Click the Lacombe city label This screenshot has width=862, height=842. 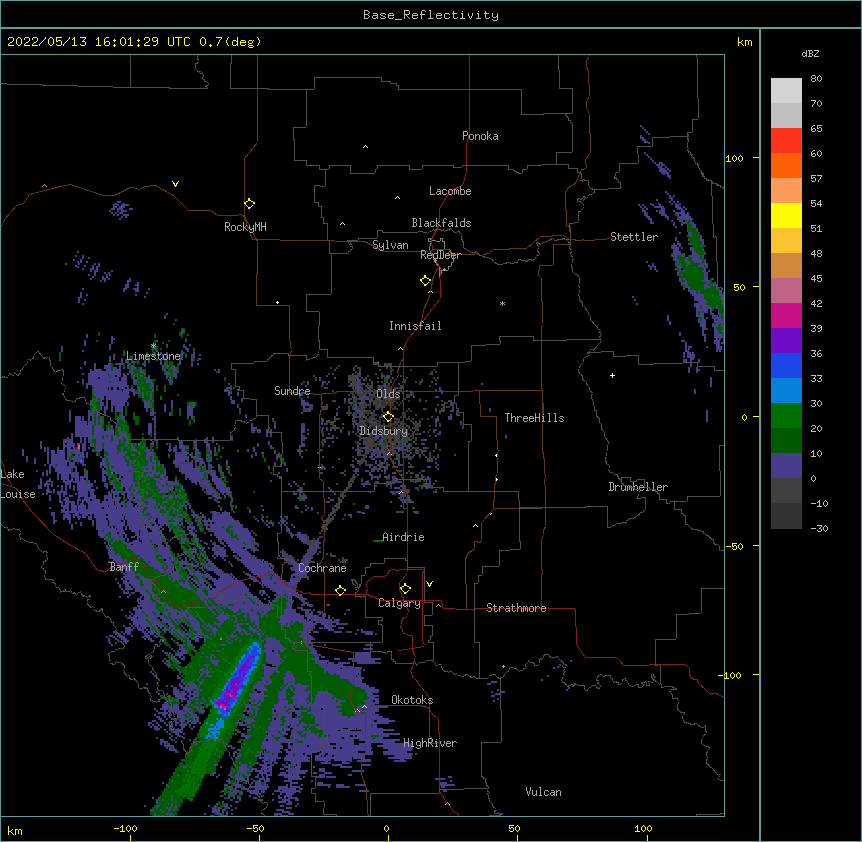pyautogui.click(x=450, y=191)
